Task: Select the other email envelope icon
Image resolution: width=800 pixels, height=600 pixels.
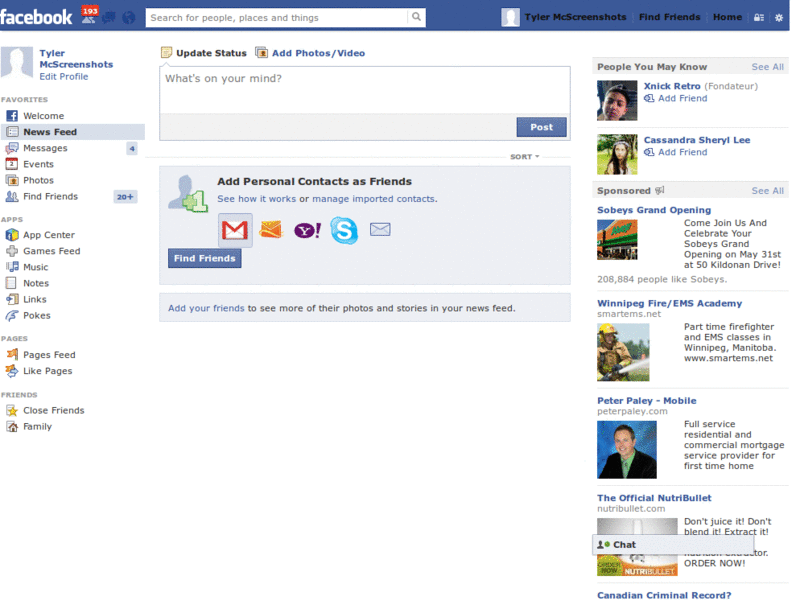Action: pos(380,230)
